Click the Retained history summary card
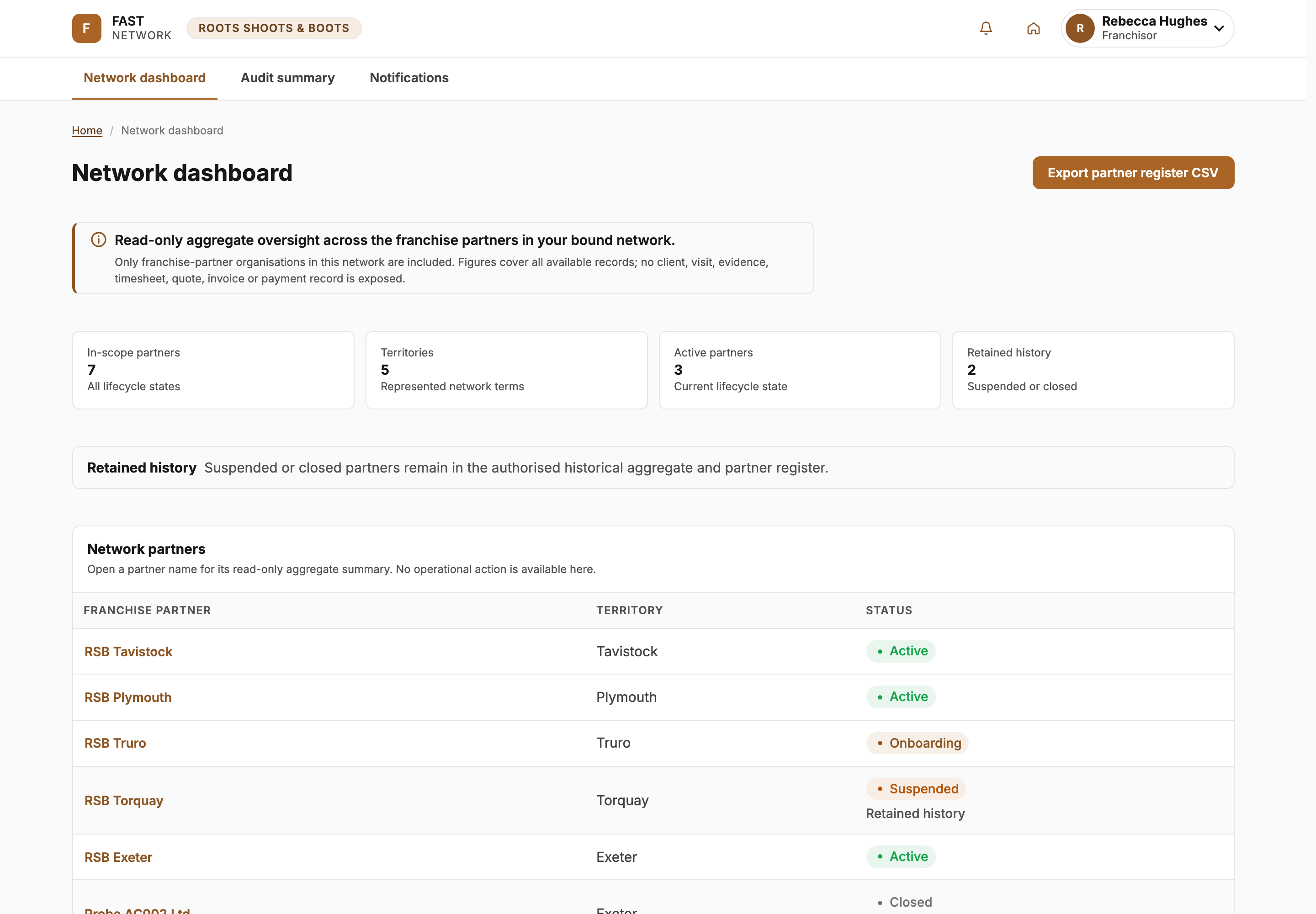This screenshot has height=914, width=1316. tap(1093, 370)
